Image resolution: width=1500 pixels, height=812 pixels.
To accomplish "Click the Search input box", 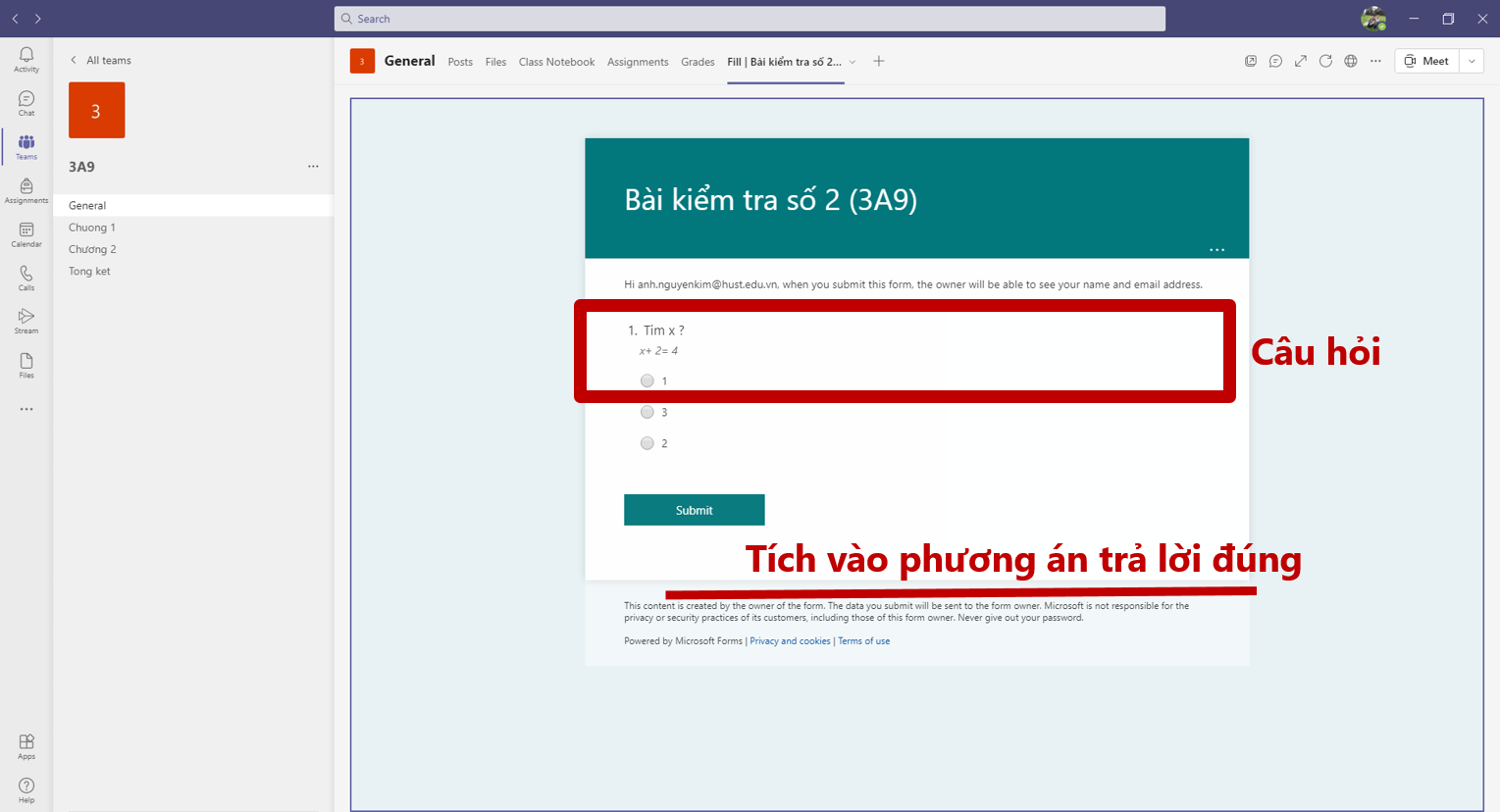I will coord(750,19).
